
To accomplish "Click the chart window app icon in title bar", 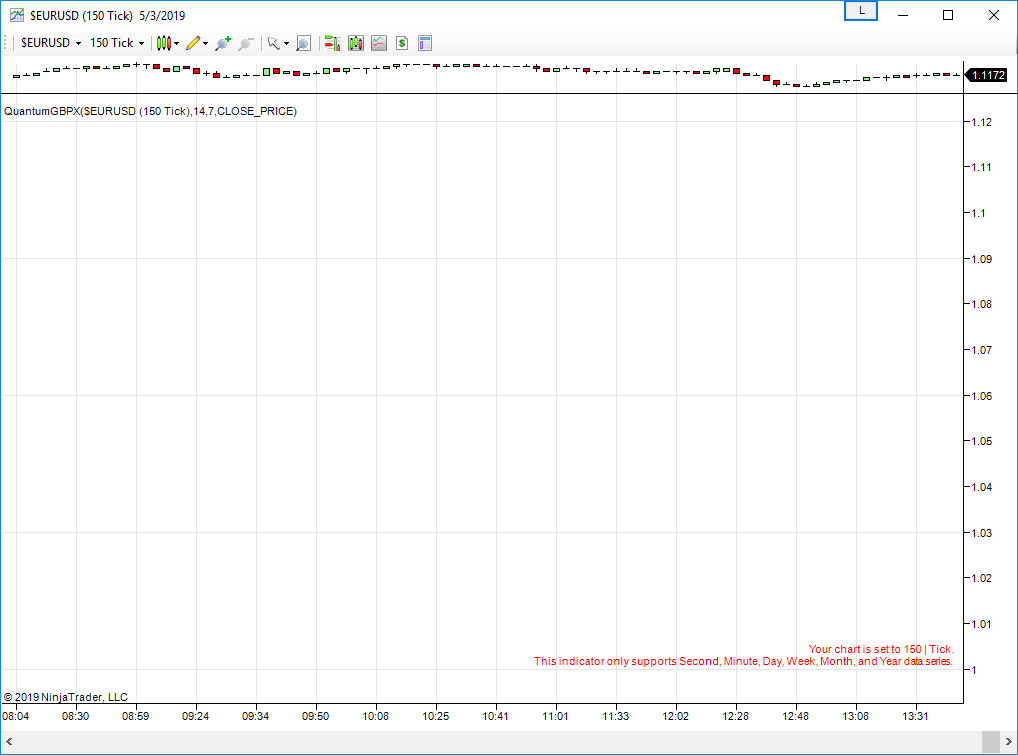I will (16, 15).
